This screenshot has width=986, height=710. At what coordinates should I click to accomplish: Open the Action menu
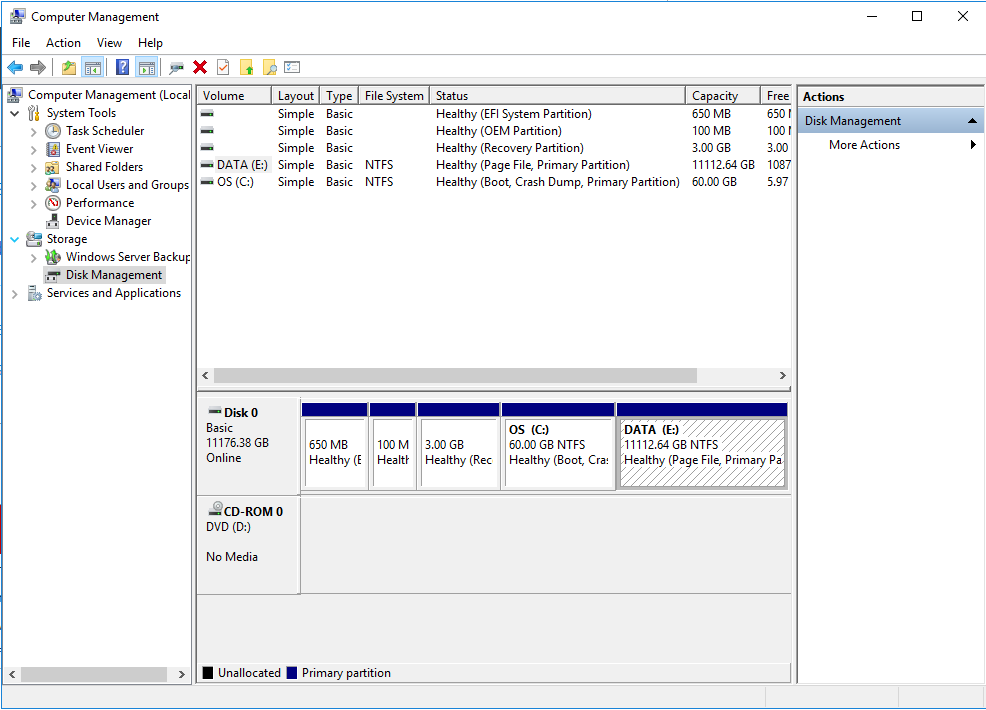[64, 43]
